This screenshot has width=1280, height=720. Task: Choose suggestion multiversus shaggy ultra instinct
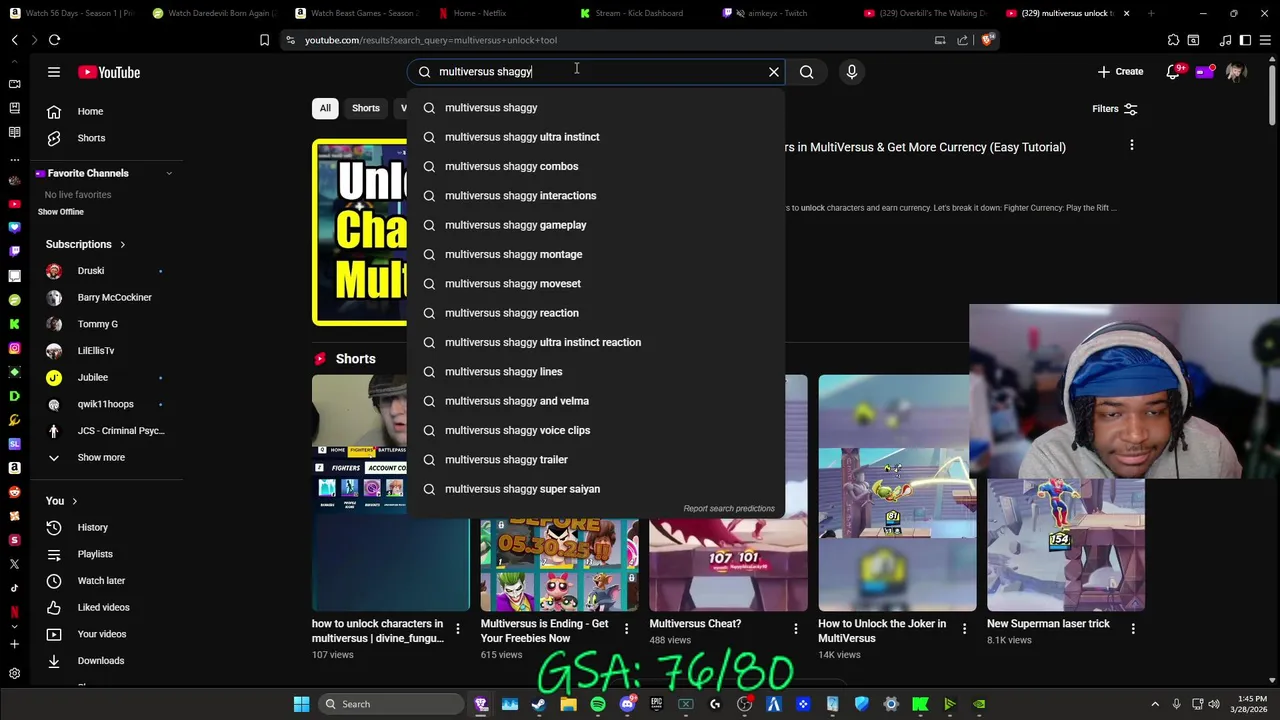(x=596, y=137)
